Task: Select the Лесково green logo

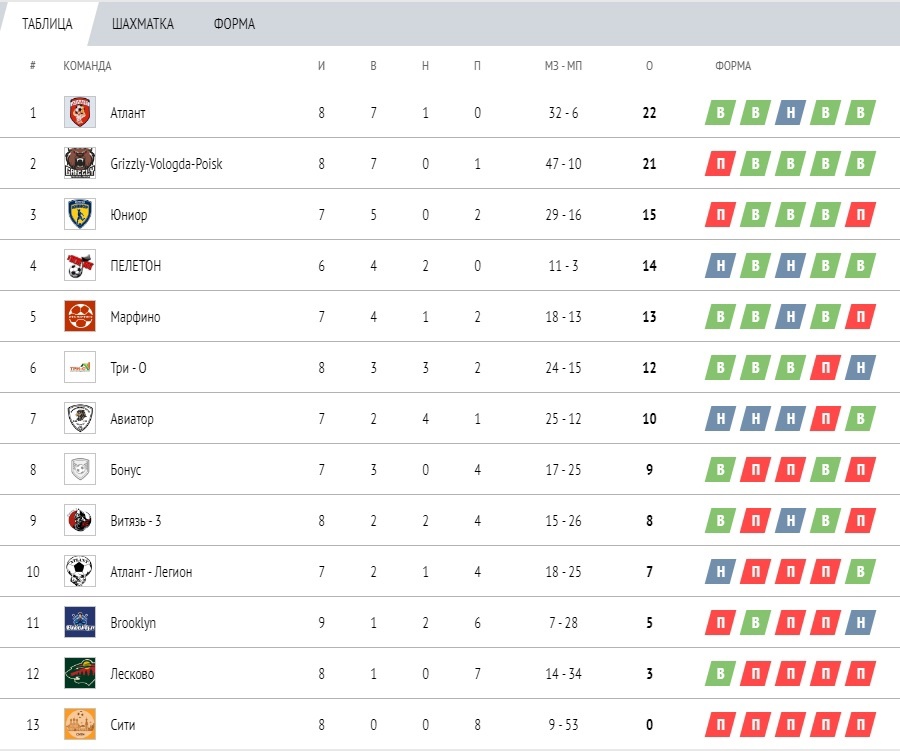Action: 80,673
